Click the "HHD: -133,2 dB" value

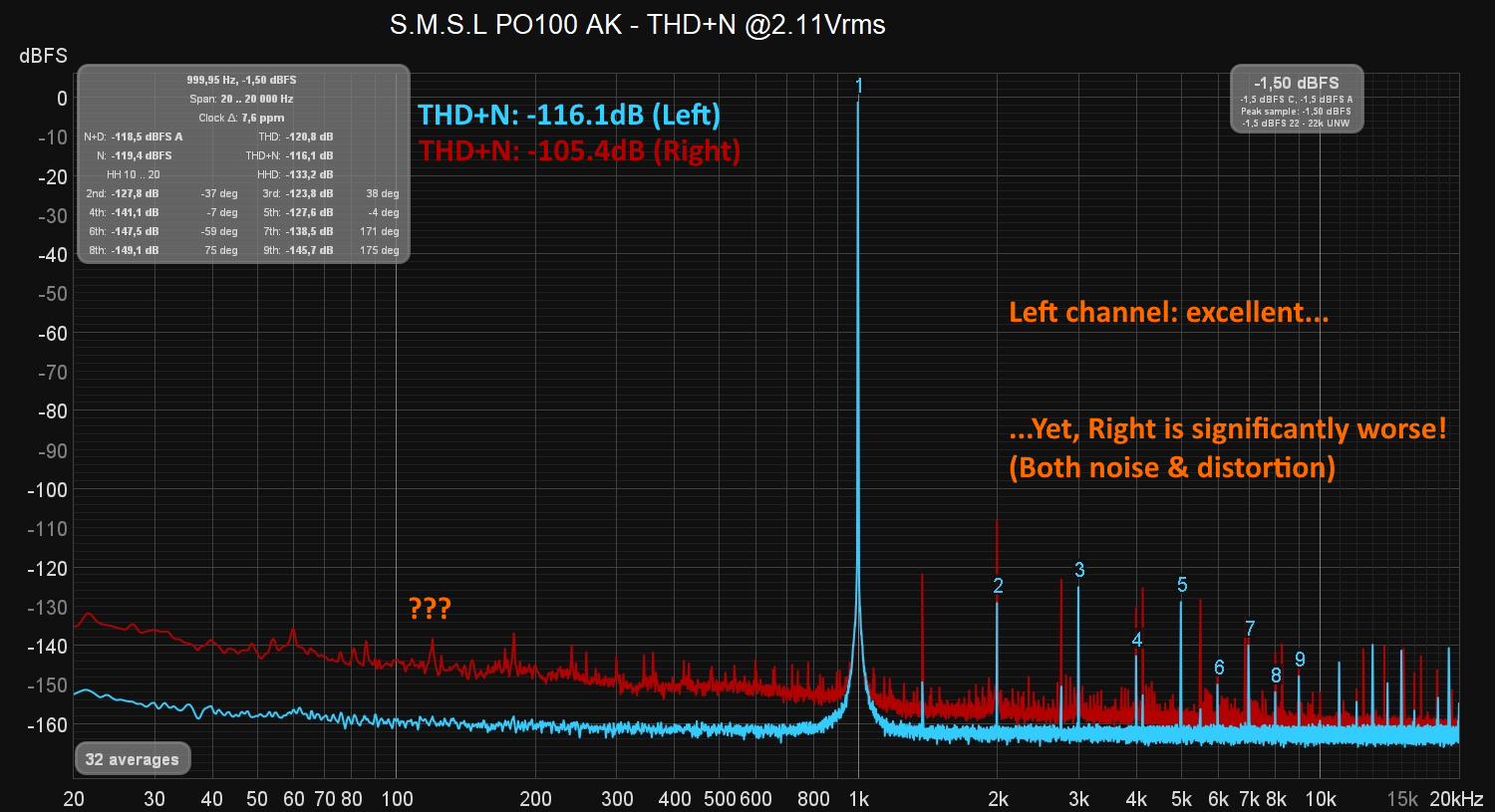click(295, 174)
